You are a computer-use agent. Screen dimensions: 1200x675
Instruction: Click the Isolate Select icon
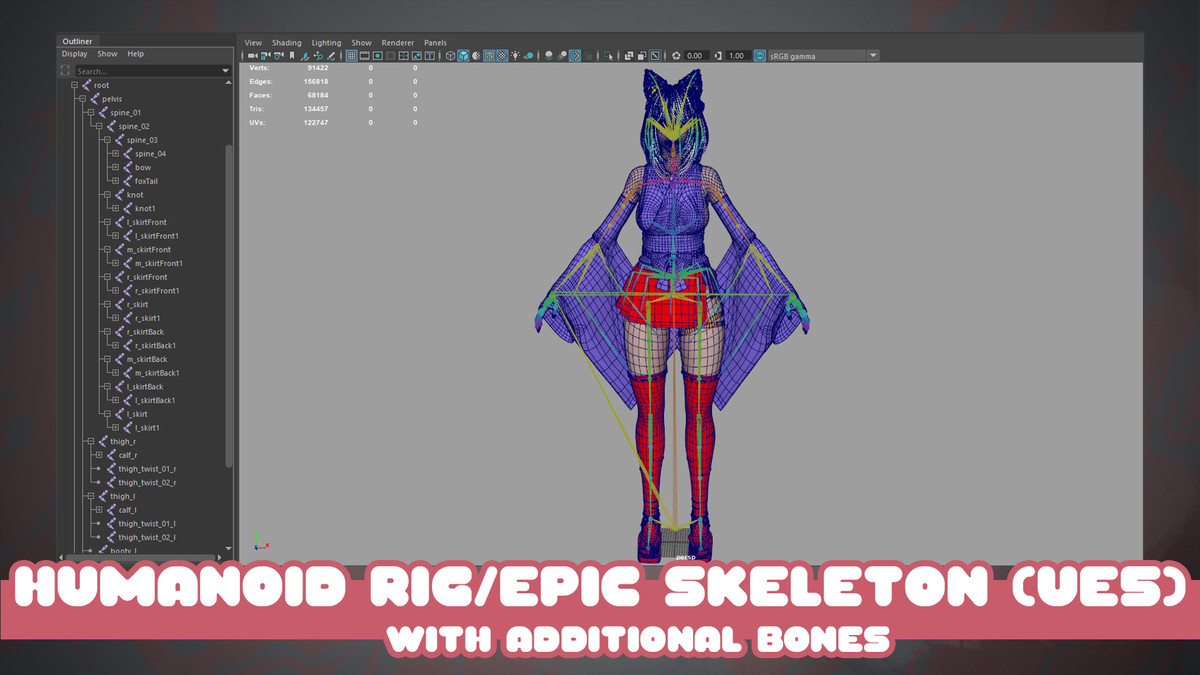[608, 56]
